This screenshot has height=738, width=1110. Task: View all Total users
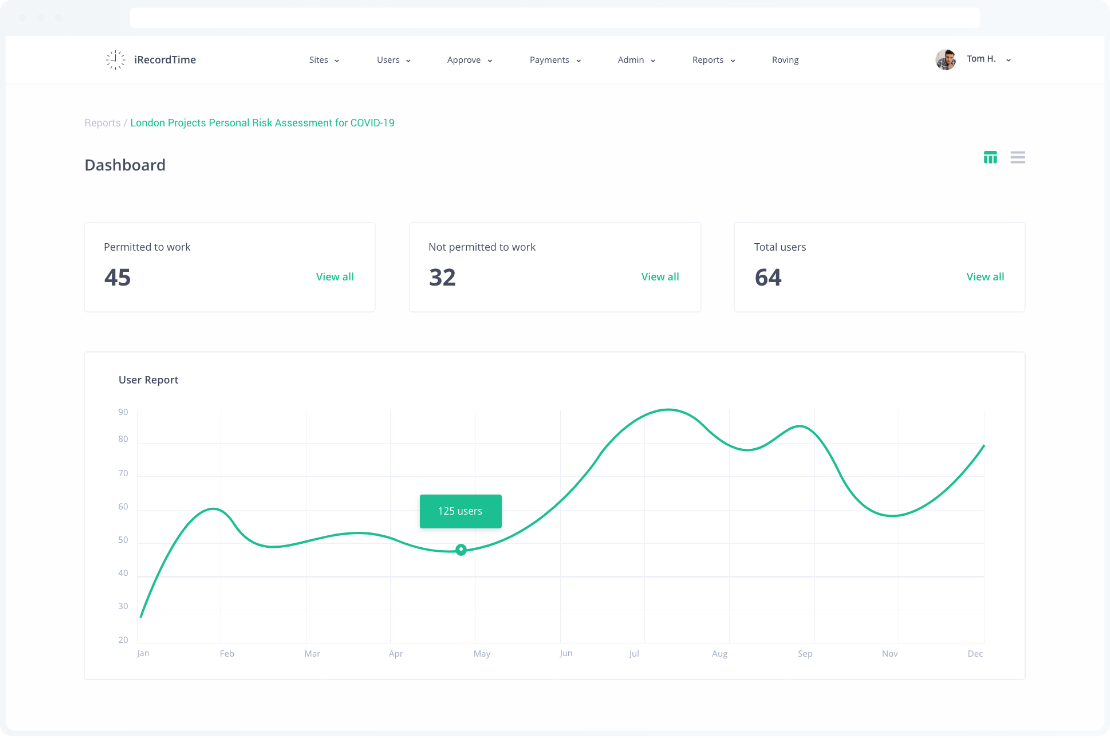pos(985,277)
